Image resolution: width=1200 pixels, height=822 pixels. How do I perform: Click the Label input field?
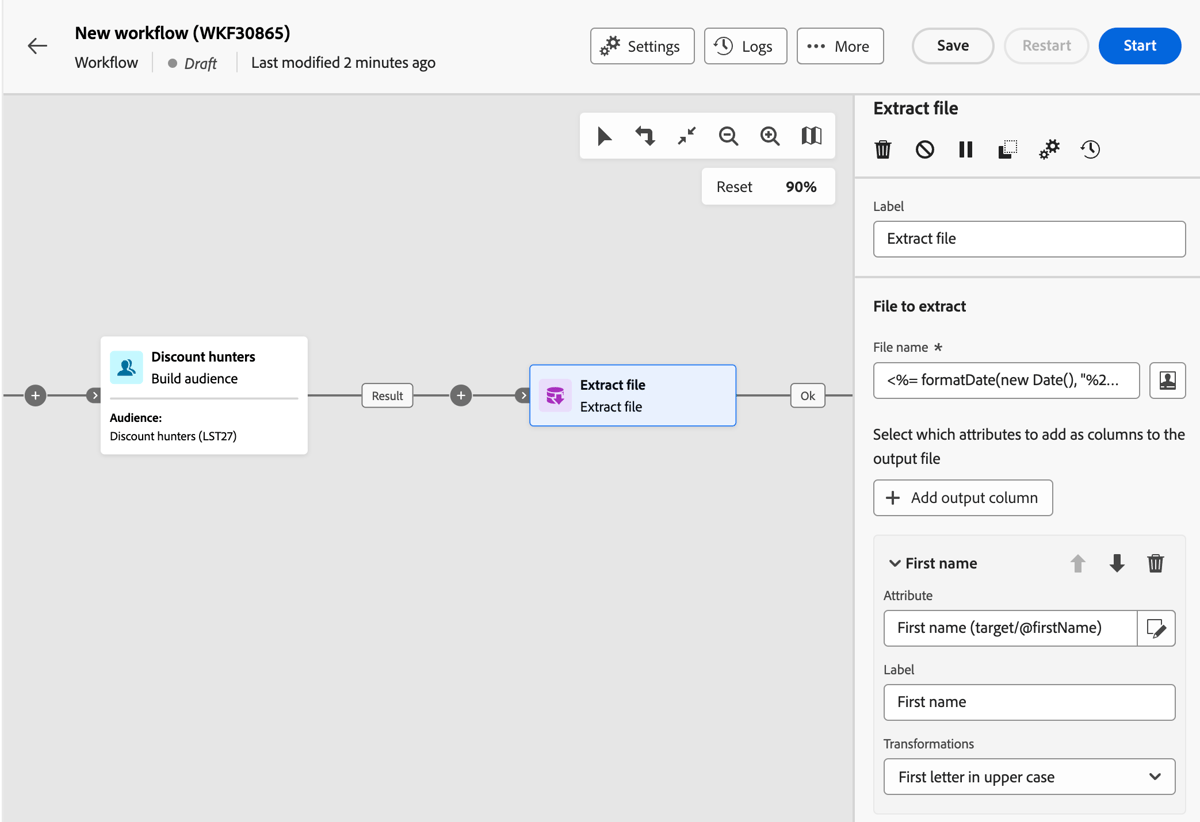(1029, 238)
